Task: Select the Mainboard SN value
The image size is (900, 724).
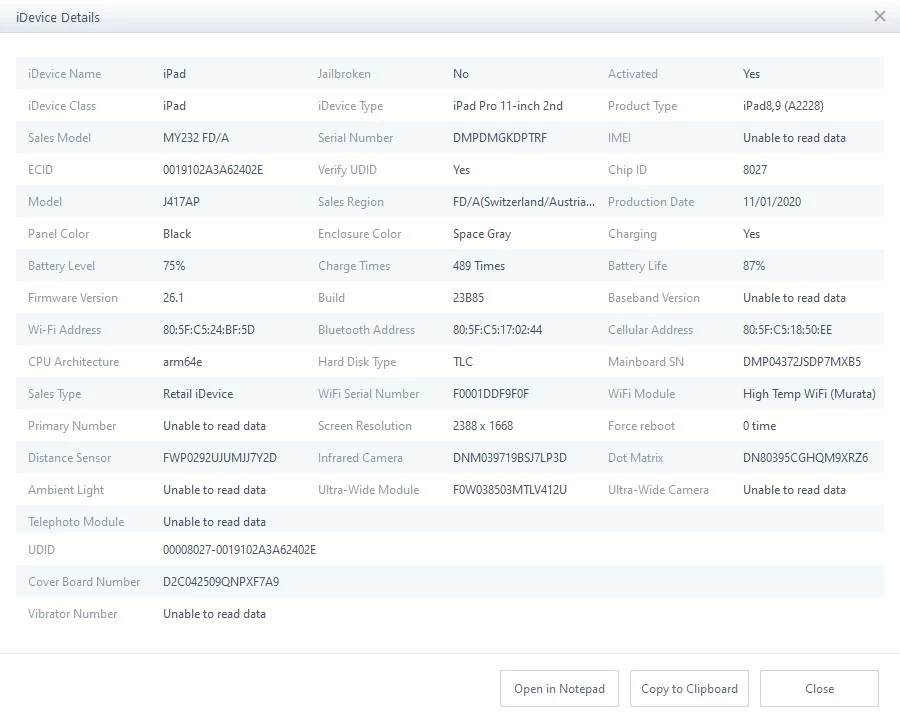Action: [x=802, y=362]
